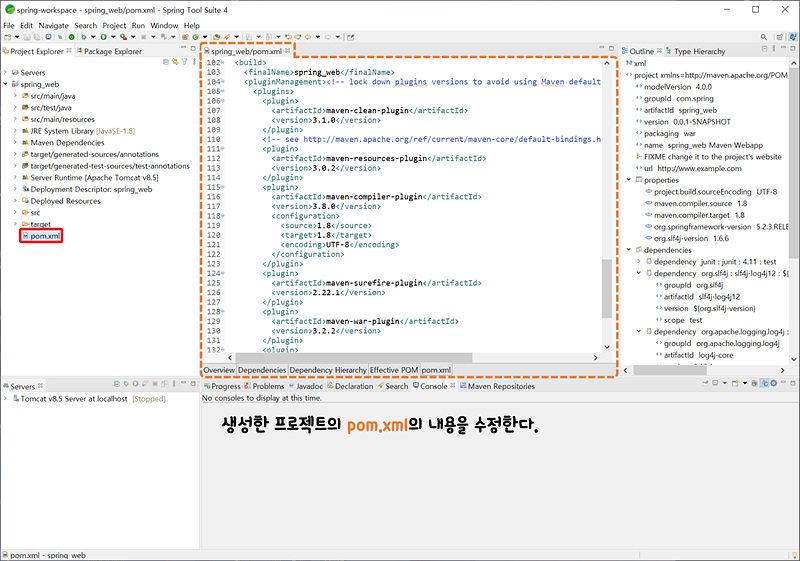Click the Servers view maximize icon
This screenshot has width=800, height=561.
click(193, 383)
